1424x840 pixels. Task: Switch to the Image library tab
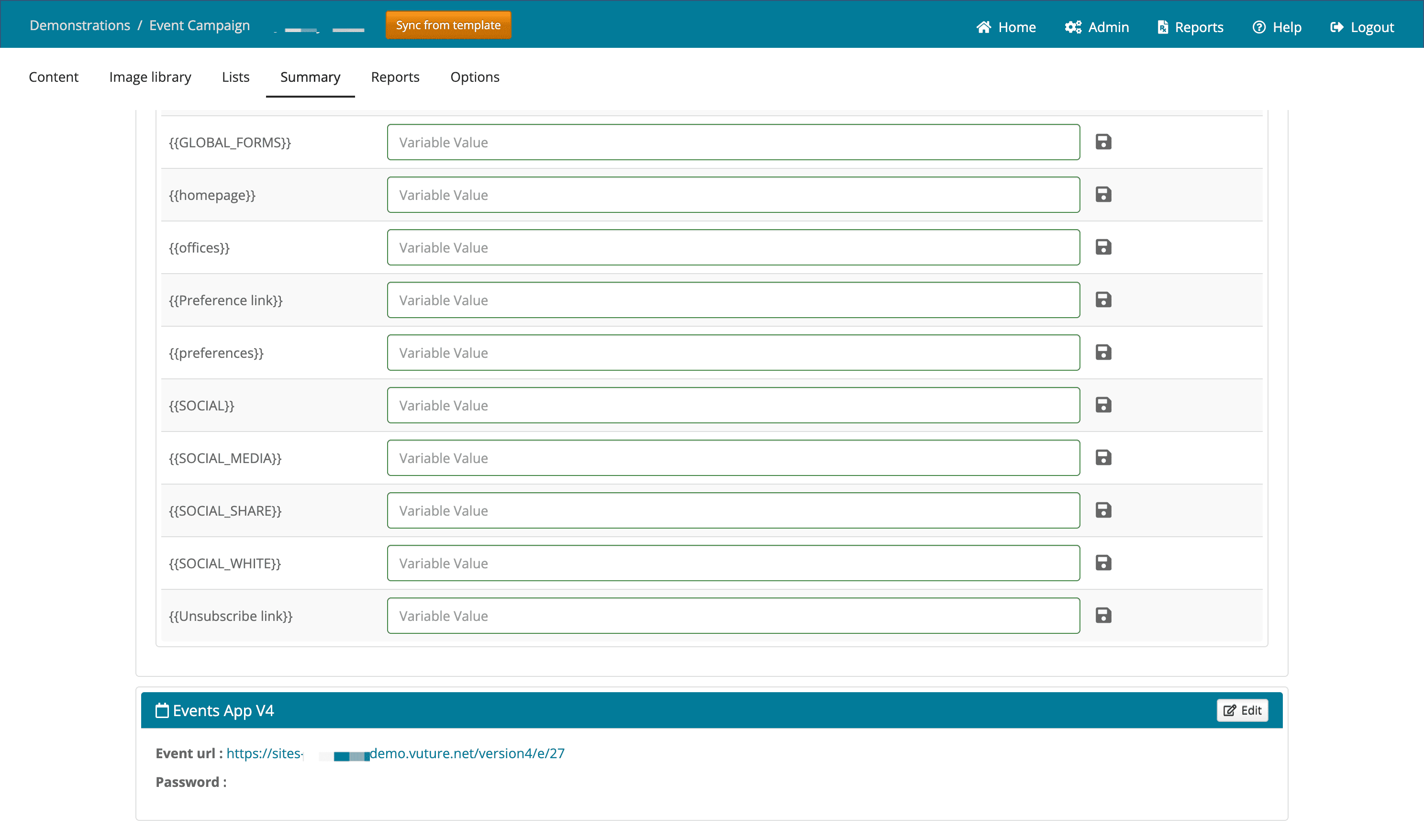click(150, 77)
